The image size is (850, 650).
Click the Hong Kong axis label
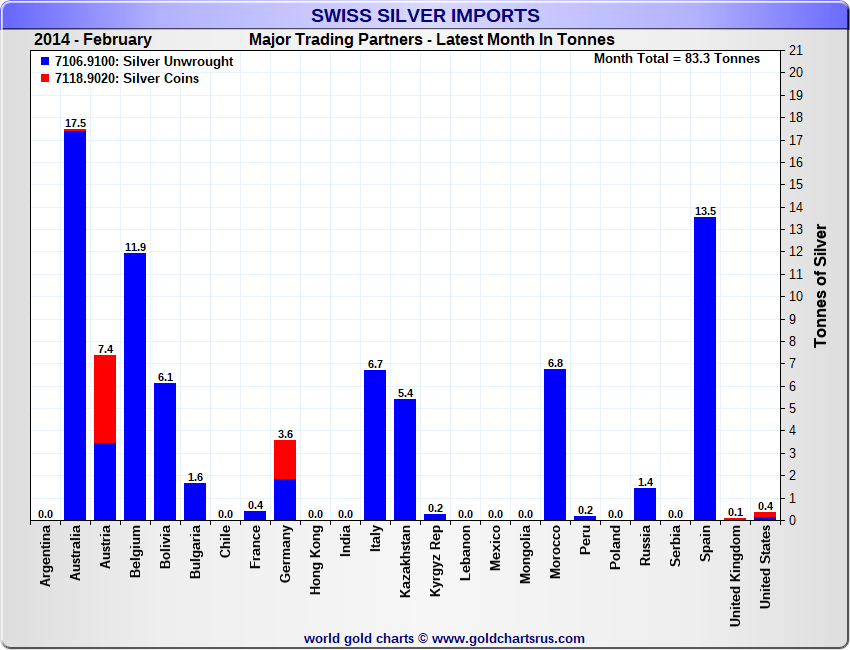click(x=315, y=562)
